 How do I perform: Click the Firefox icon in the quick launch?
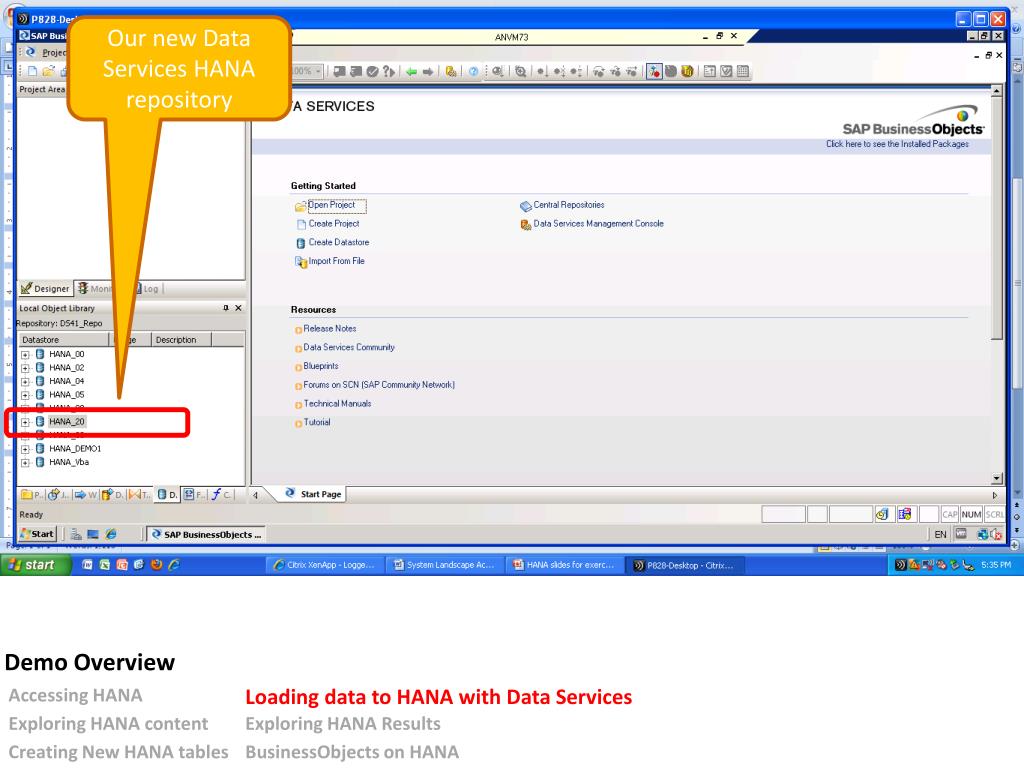[x=156, y=565]
